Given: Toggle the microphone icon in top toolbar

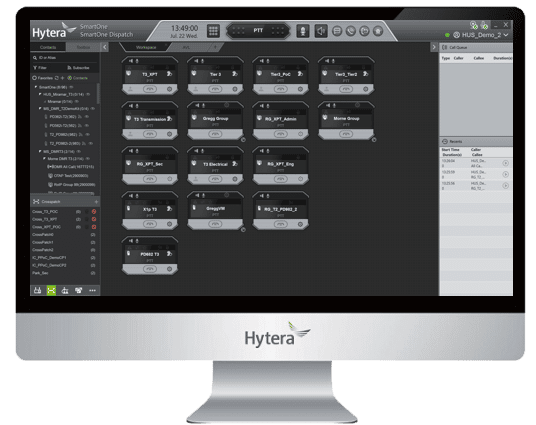Looking at the screenshot, I should [303, 31].
